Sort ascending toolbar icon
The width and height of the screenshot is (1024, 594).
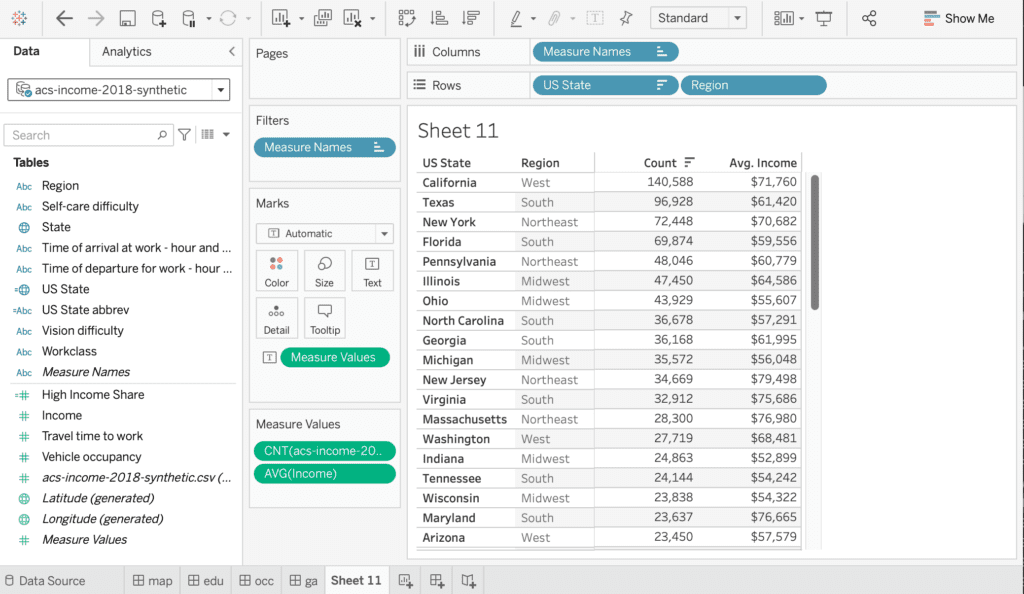tap(439, 18)
